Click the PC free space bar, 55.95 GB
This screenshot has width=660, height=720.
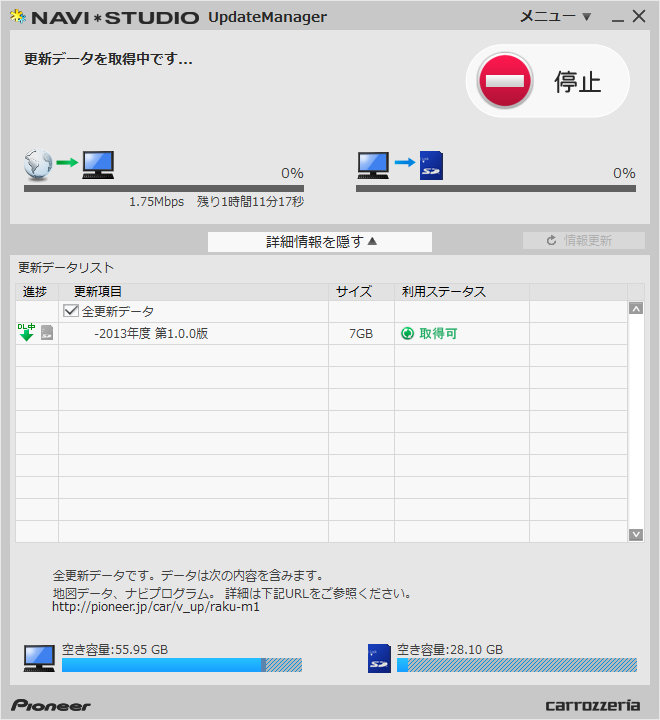pos(182,665)
